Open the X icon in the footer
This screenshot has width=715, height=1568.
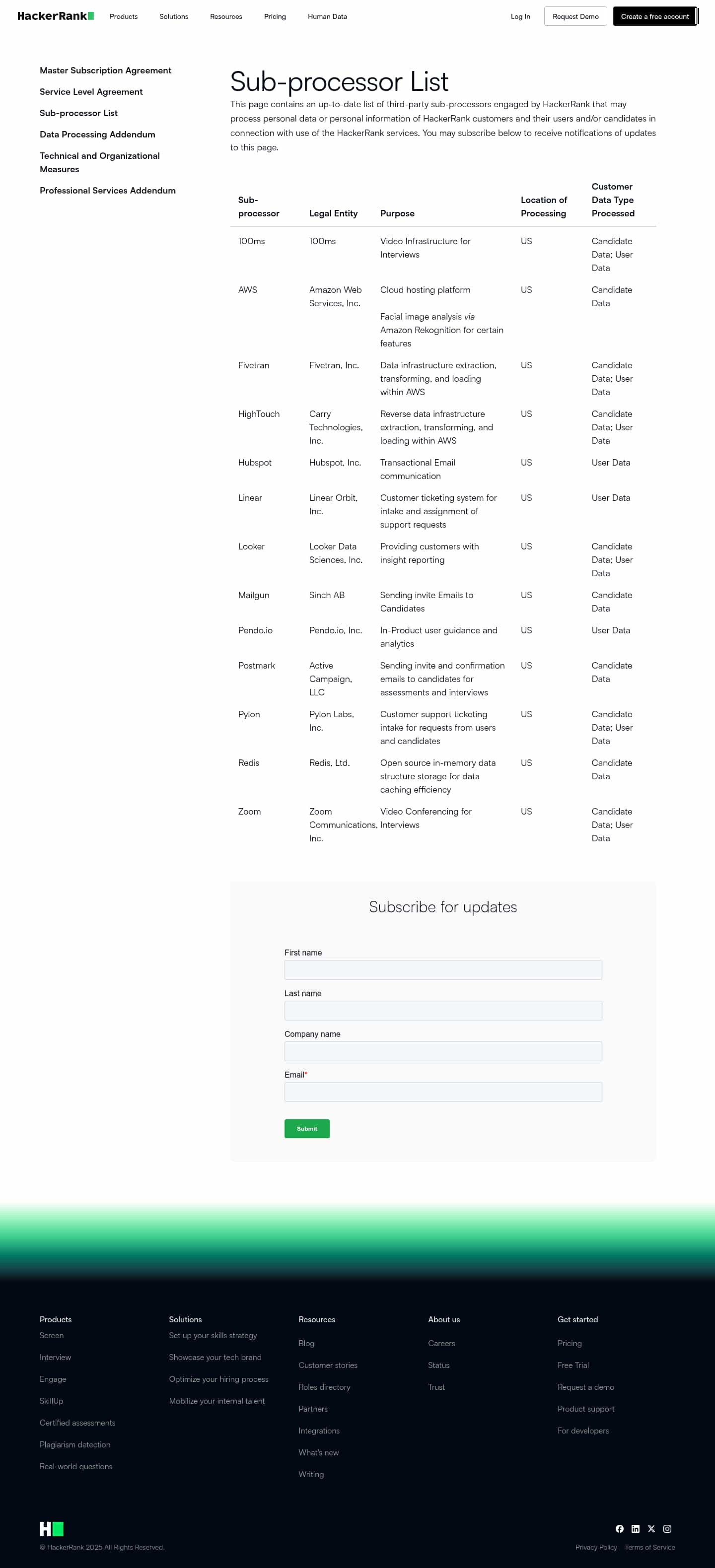coord(651,1528)
